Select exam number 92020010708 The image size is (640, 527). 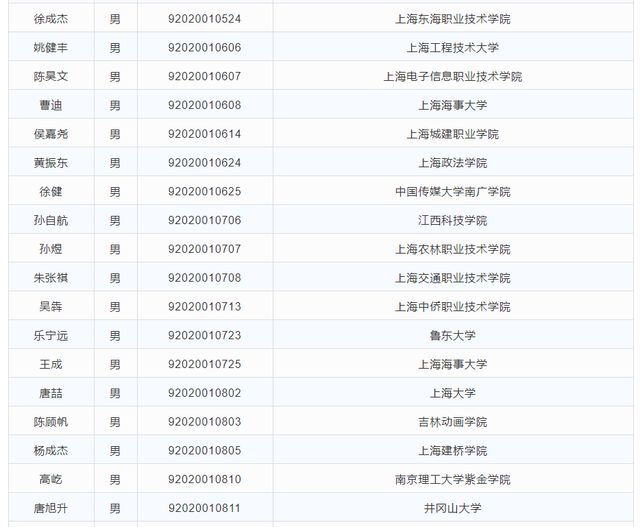(204, 278)
